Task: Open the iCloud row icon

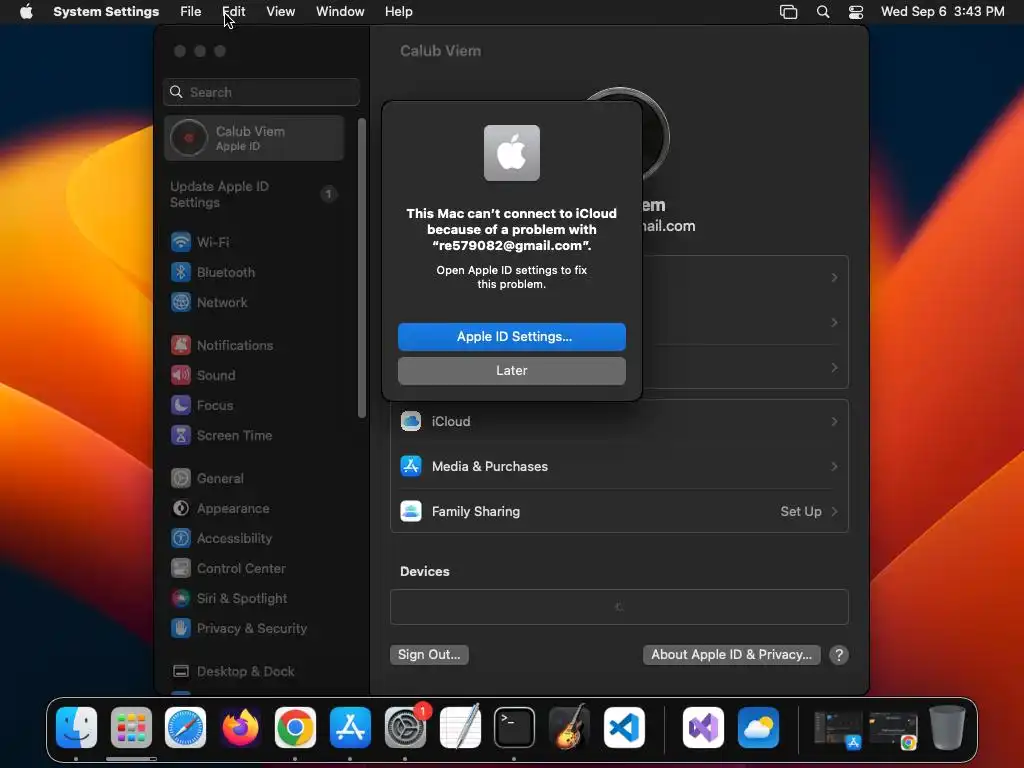Action: tap(411, 421)
